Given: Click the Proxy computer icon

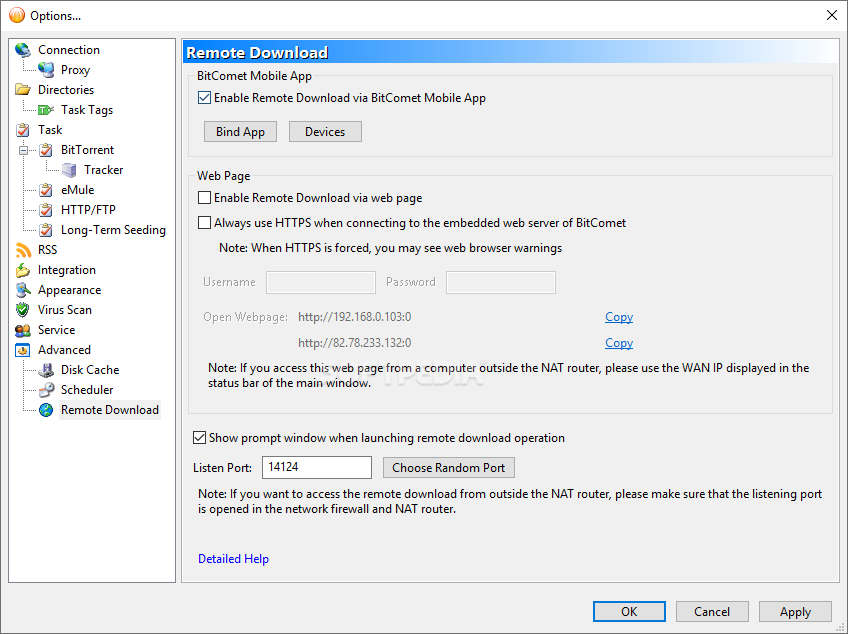Looking at the screenshot, I should click(x=46, y=70).
